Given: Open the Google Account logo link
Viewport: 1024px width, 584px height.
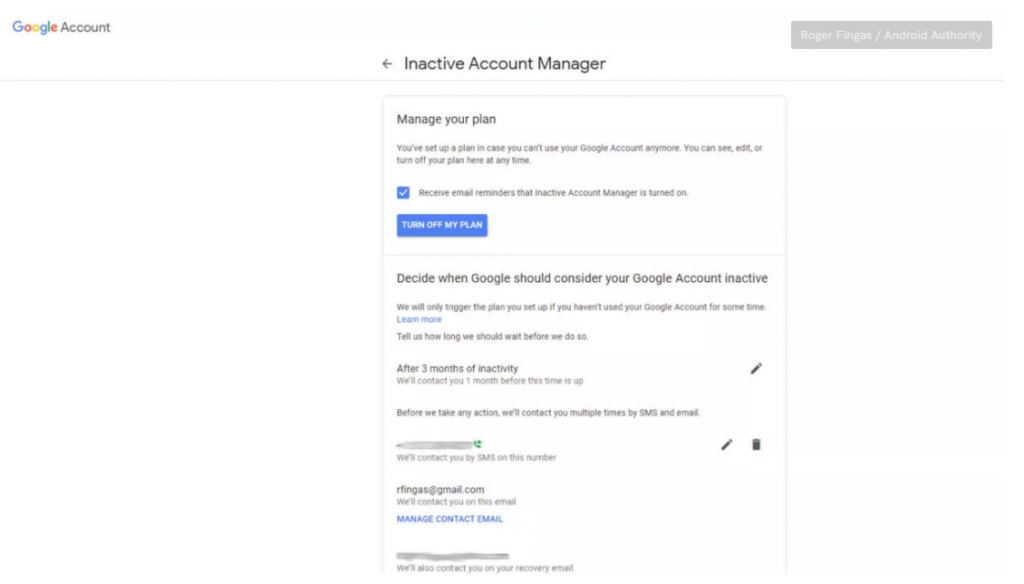Looking at the screenshot, I should (x=62, y=27).
